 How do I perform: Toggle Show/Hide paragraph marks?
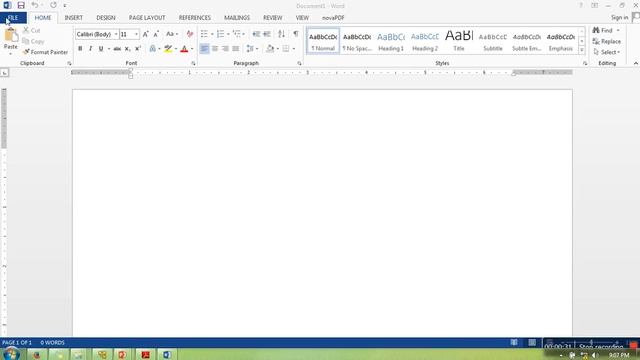click(296, 34)
